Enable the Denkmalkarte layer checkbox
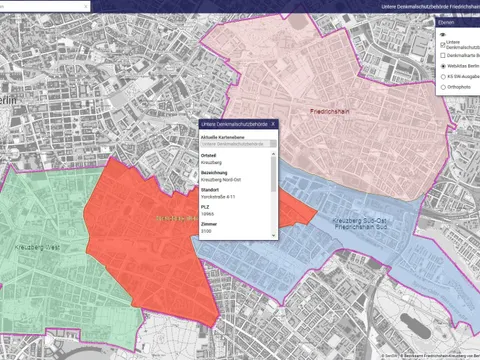The height and width of the screenshot is (360, 480). [x=443, y=55]
